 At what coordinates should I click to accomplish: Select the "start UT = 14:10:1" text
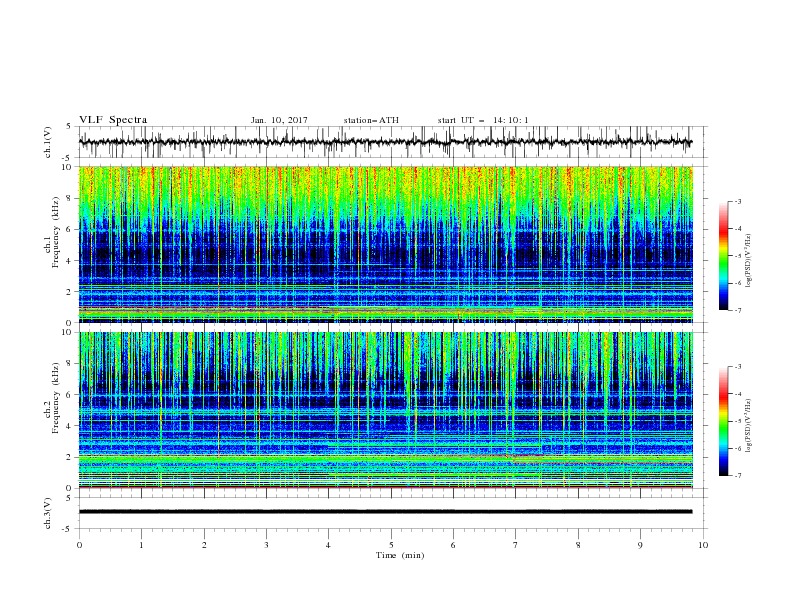click(x=483, y=120)
